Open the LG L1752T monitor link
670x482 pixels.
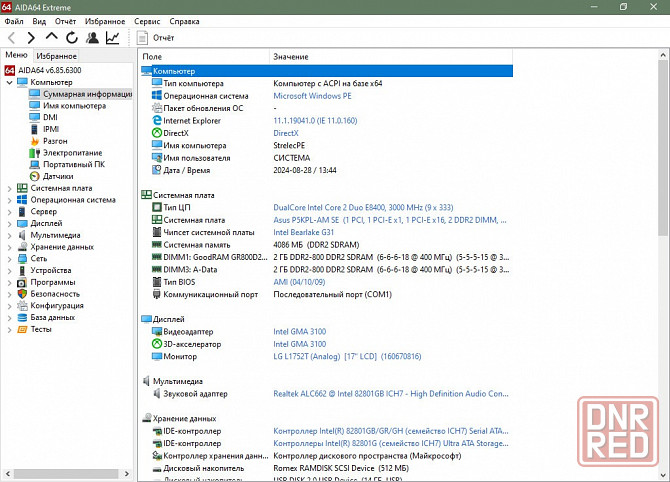[x=347, y=356]
